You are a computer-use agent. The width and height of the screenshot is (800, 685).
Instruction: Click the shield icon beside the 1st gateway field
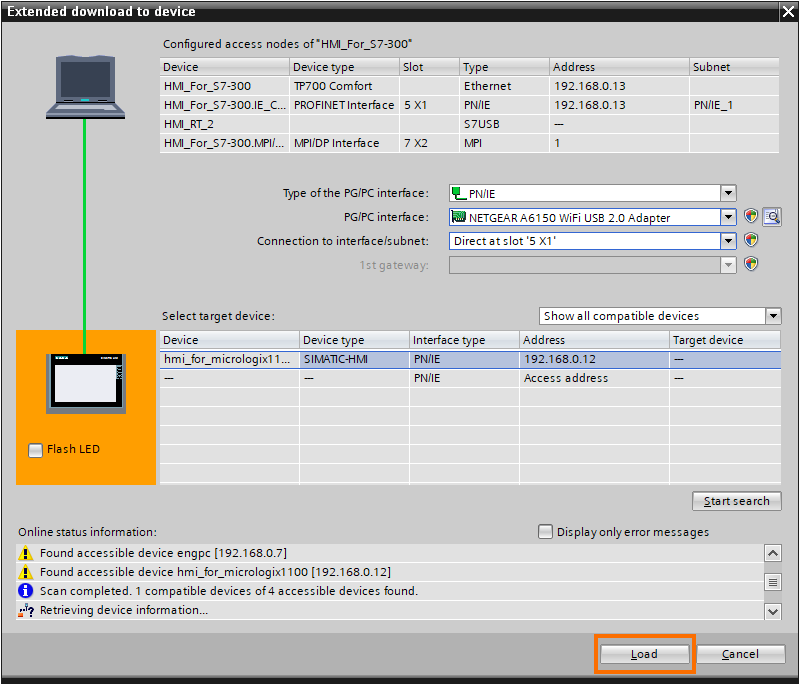(751, 264)
